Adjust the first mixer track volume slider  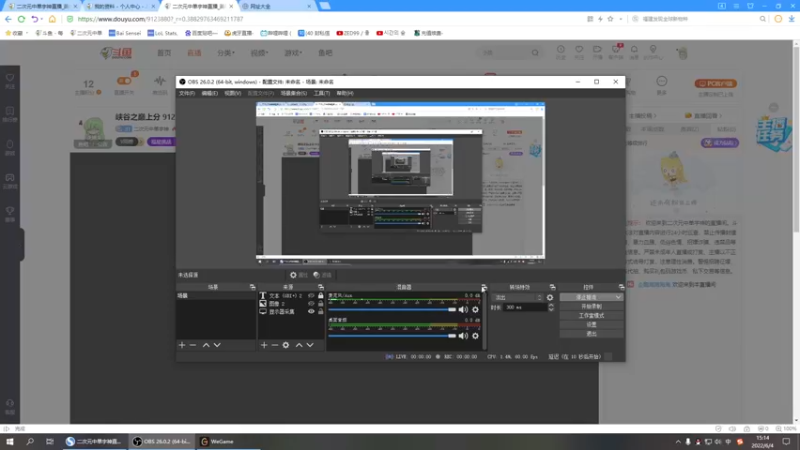392,309
